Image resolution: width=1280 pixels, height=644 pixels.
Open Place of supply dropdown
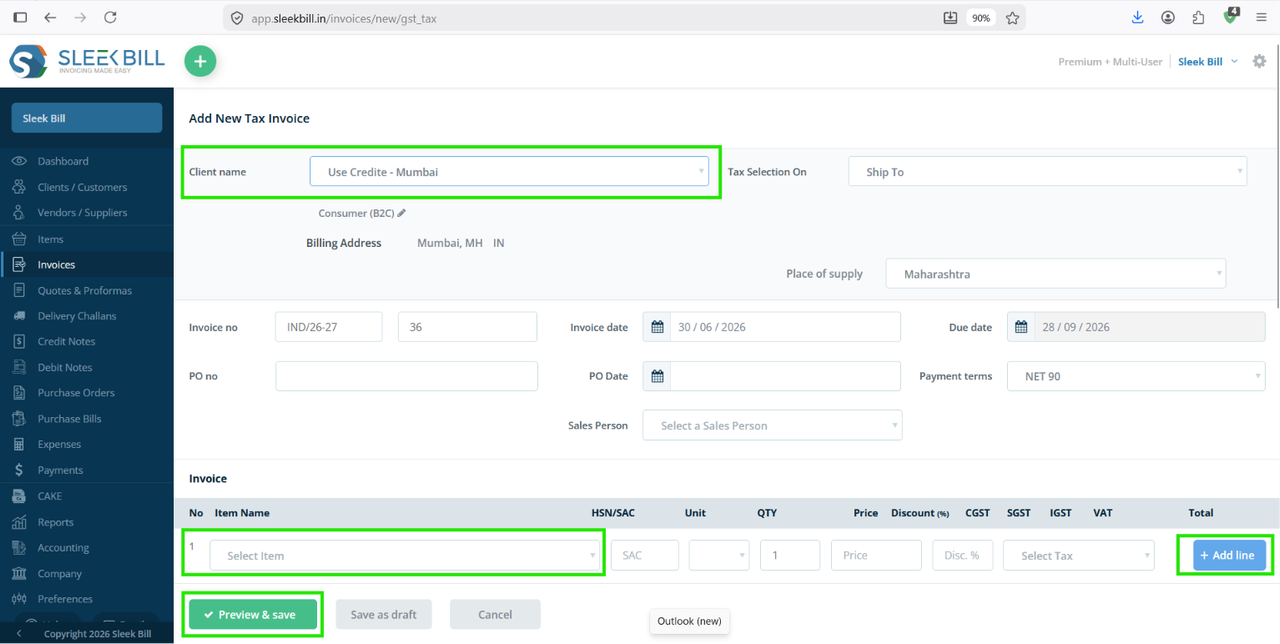coord(1056,274)
